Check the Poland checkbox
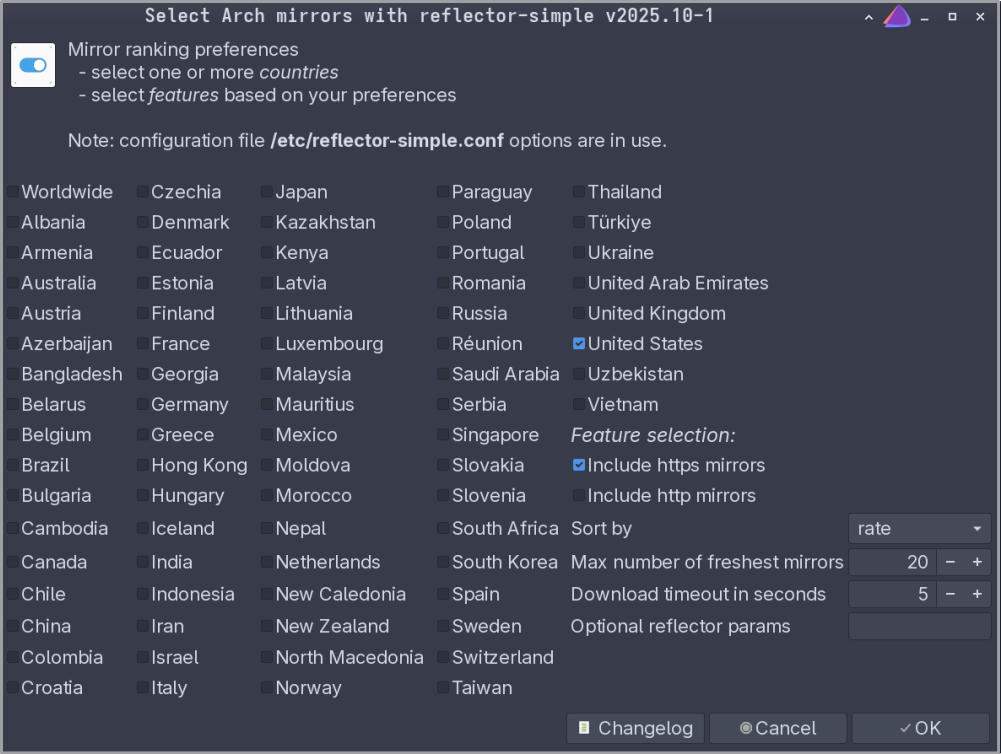1001x754 pixels. [x=443, y=222]
